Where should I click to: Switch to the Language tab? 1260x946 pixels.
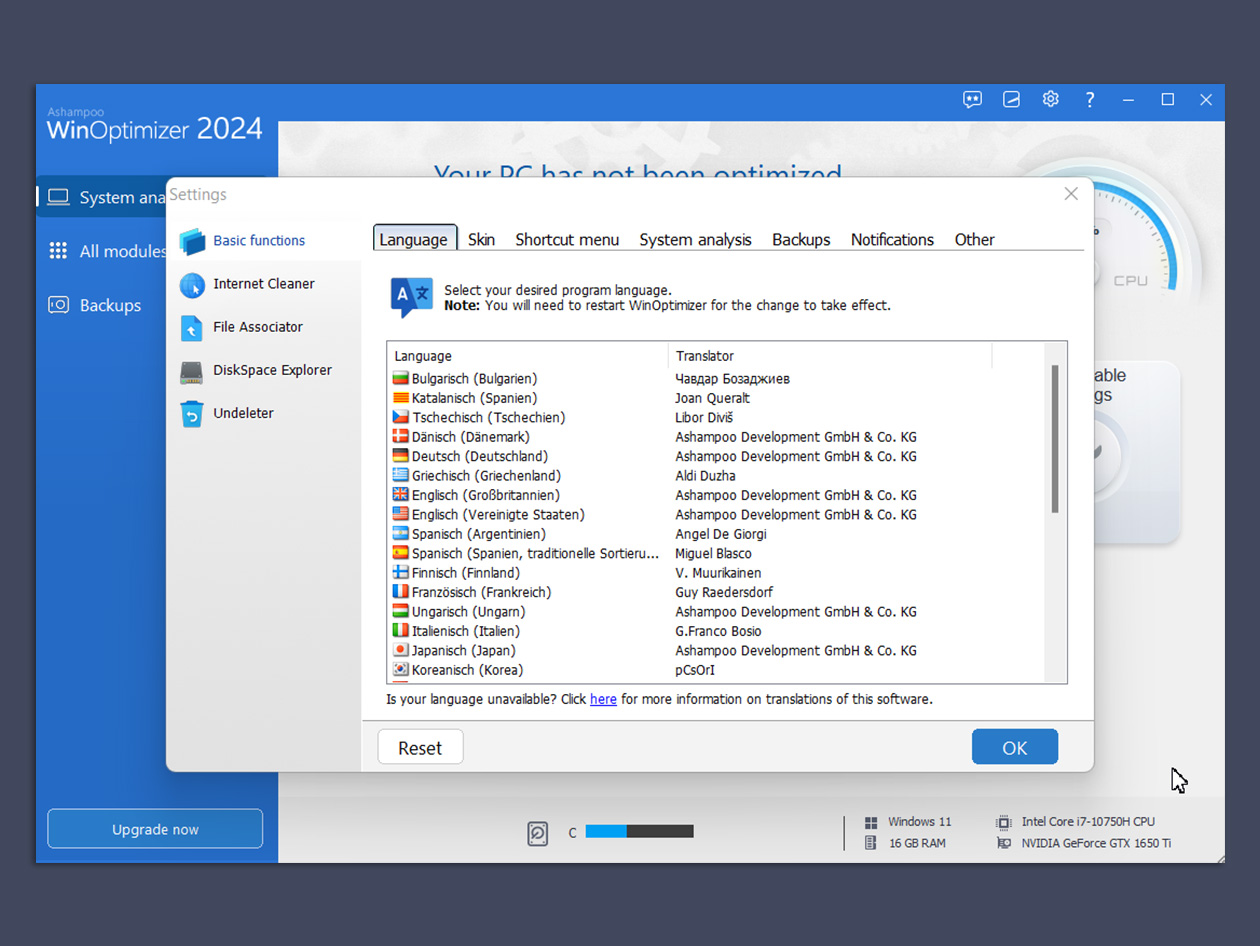414,239
